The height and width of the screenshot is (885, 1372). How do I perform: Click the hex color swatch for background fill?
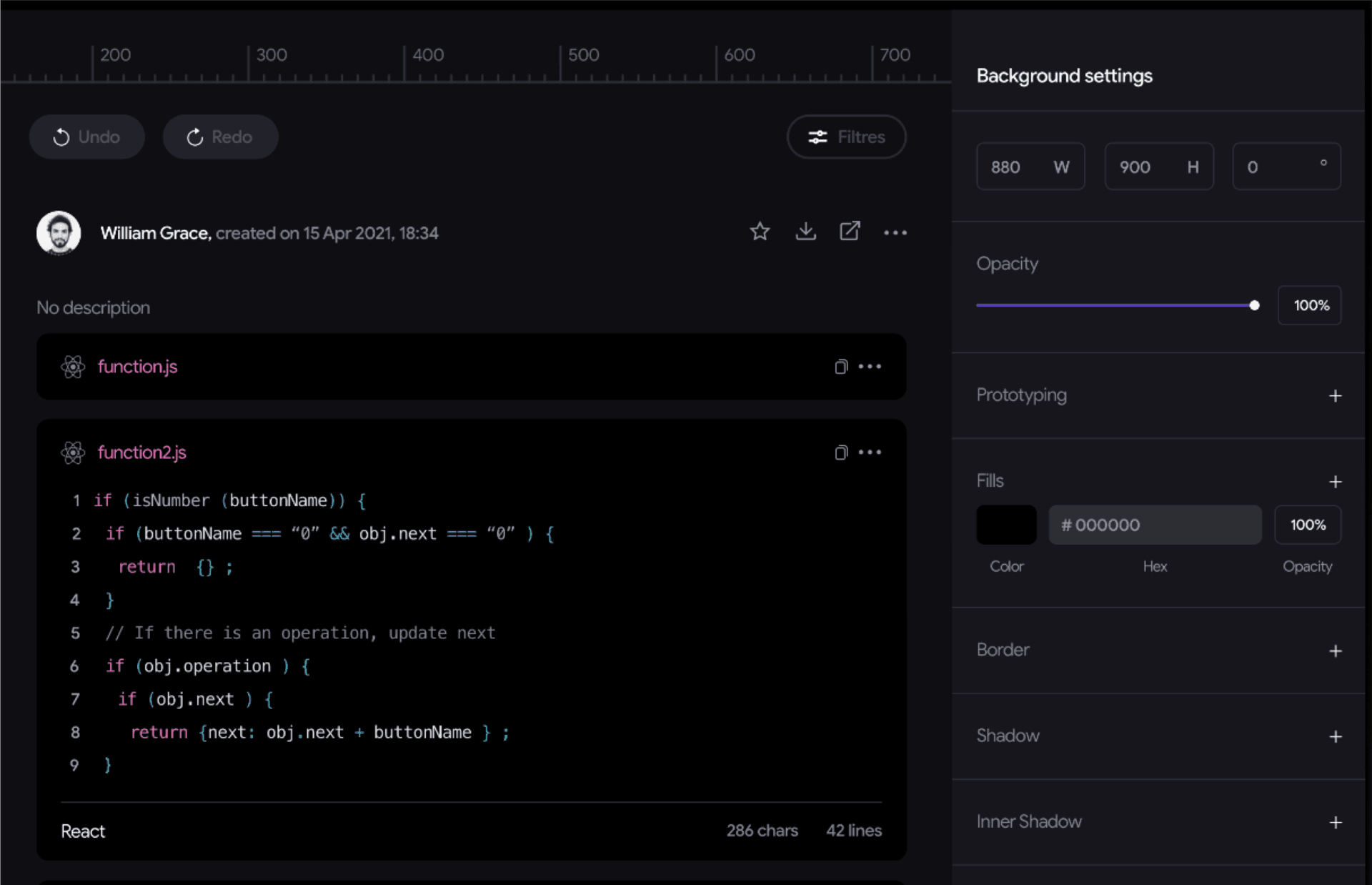click(1006, 524)
